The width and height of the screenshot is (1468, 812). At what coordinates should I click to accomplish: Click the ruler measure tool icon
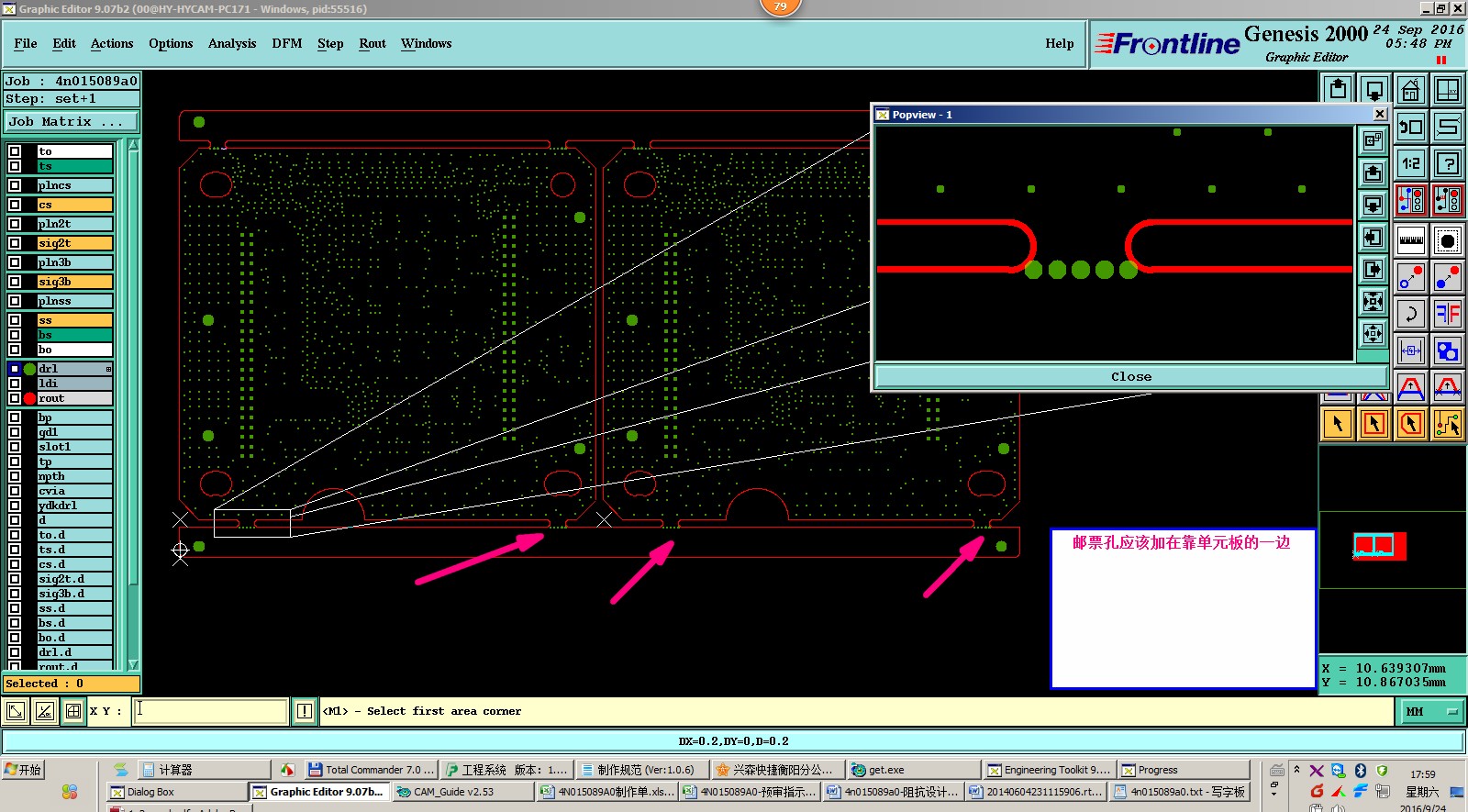1410,240
